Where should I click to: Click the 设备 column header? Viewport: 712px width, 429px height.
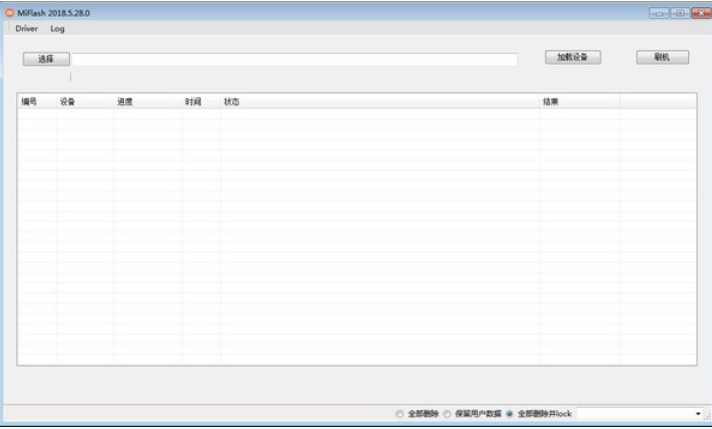point(85,102)
